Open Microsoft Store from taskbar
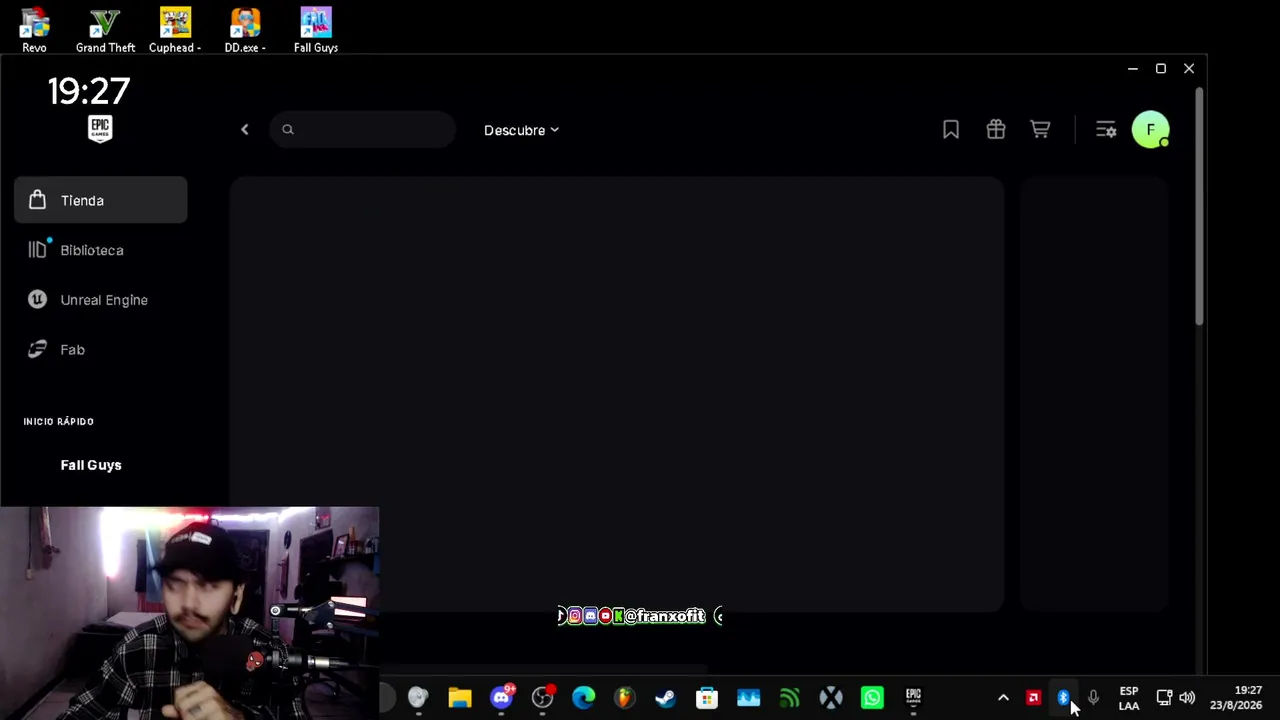 pyautogui.click(x=707, y=697)
